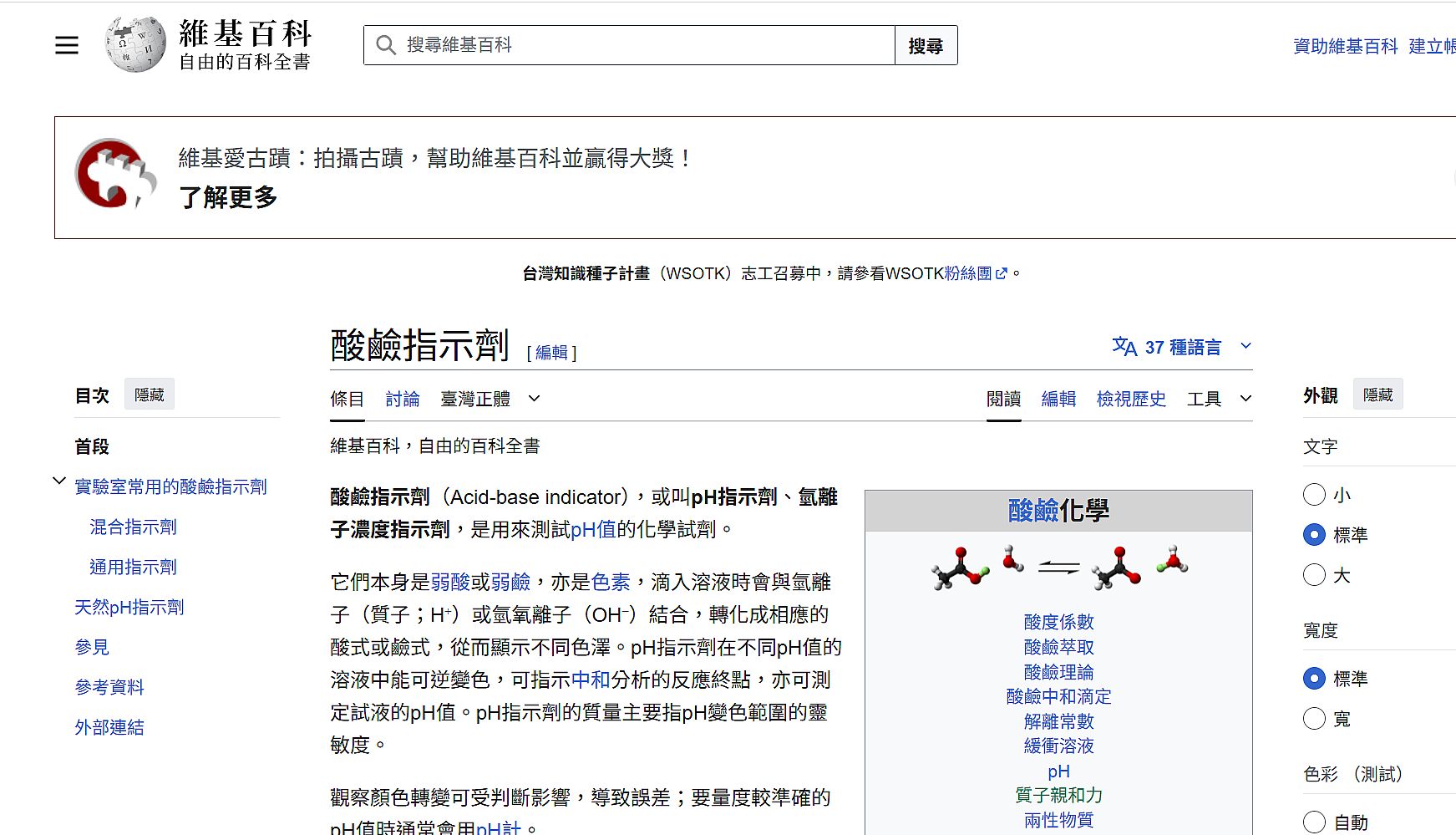Open the hamburger main menu

(67, 45)
